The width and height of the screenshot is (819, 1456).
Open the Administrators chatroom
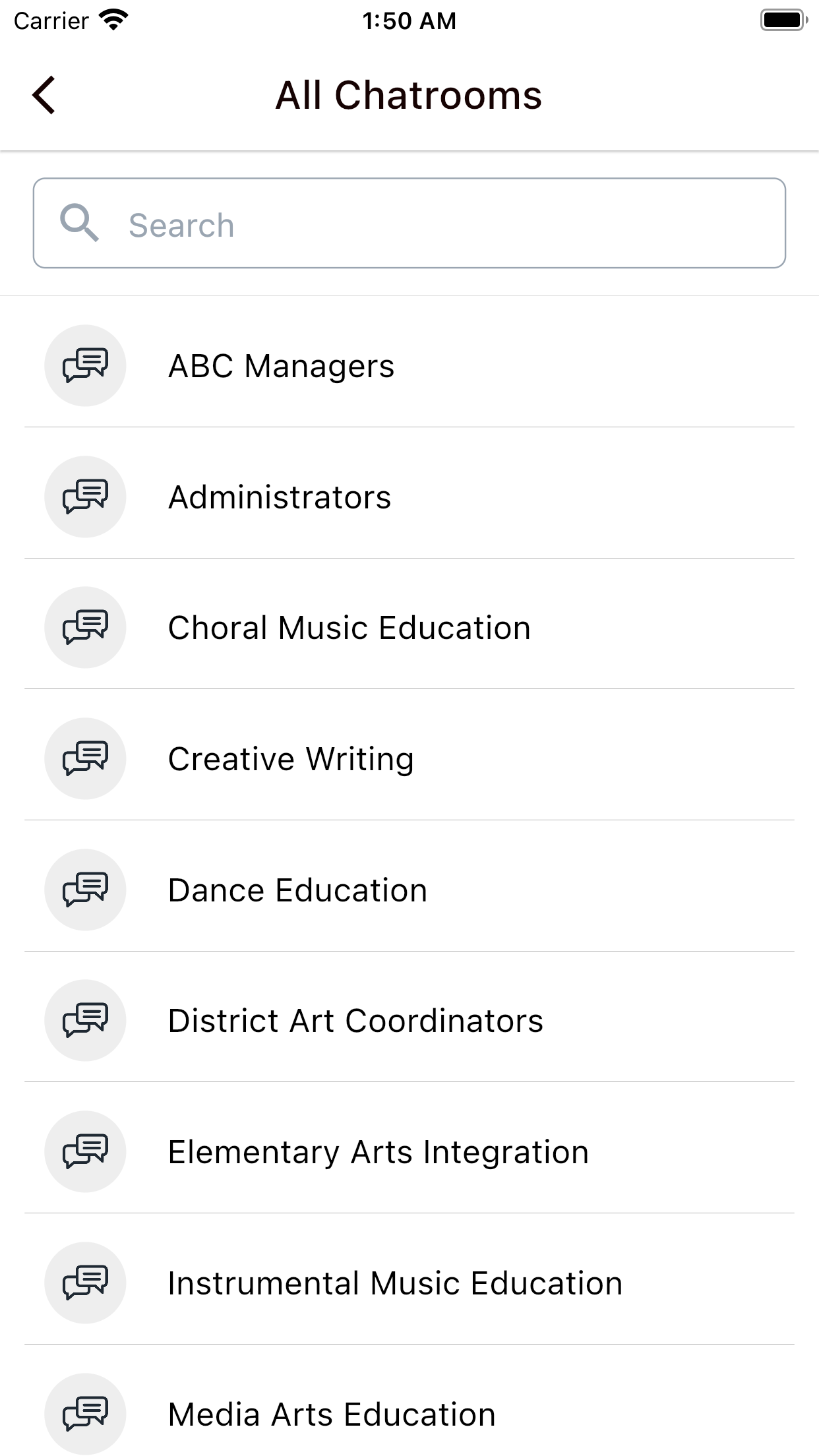(x=280, y=497)
